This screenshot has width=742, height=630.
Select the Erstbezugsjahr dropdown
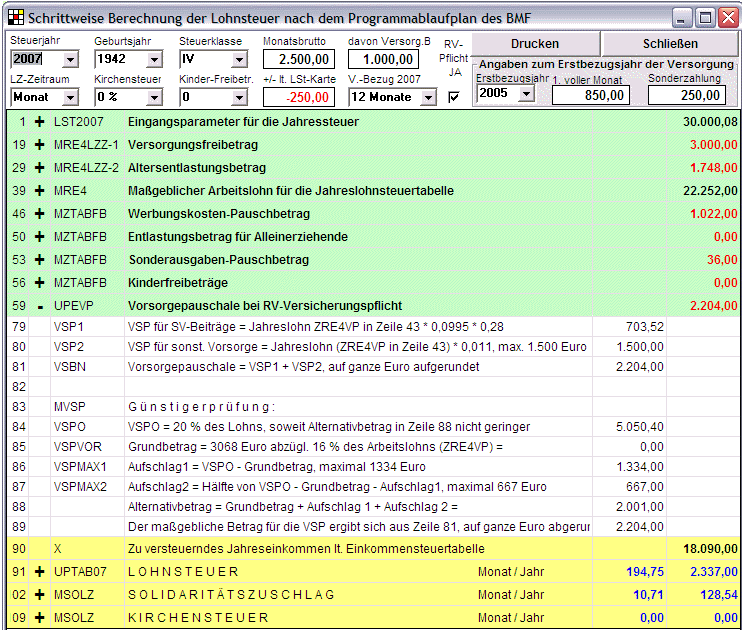525,93
